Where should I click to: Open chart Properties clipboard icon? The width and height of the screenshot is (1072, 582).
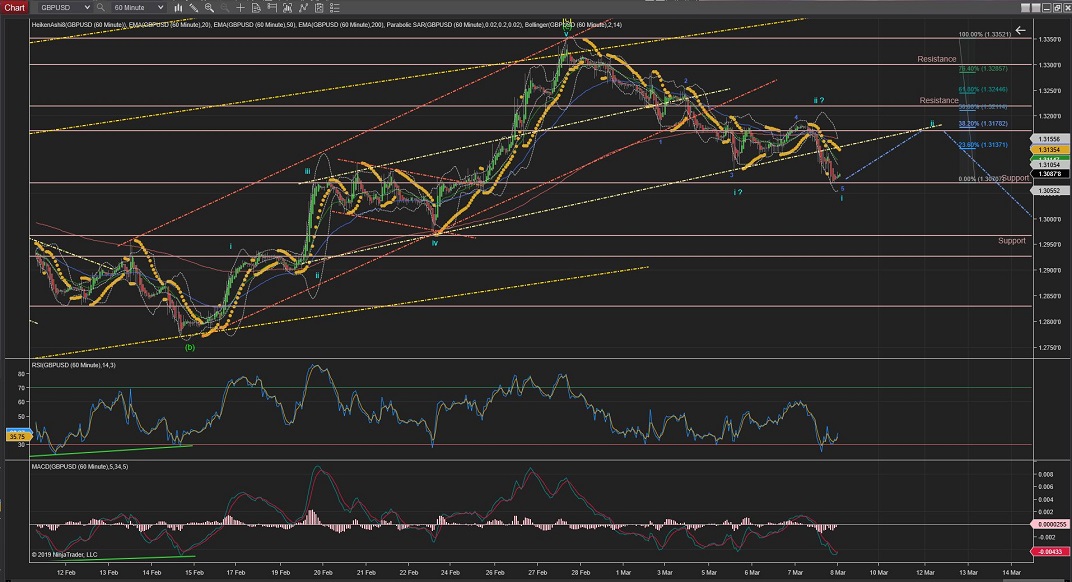[x=319, y=7]
